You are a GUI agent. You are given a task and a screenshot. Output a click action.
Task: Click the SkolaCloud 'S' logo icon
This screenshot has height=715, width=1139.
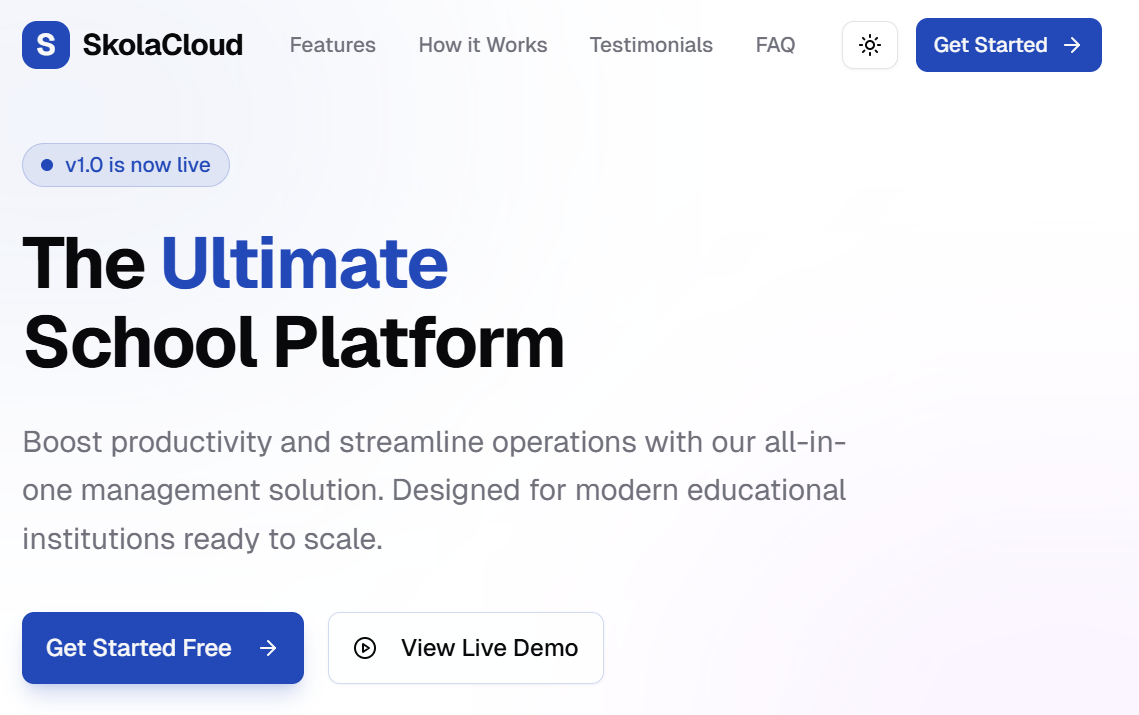coord(45,45)
